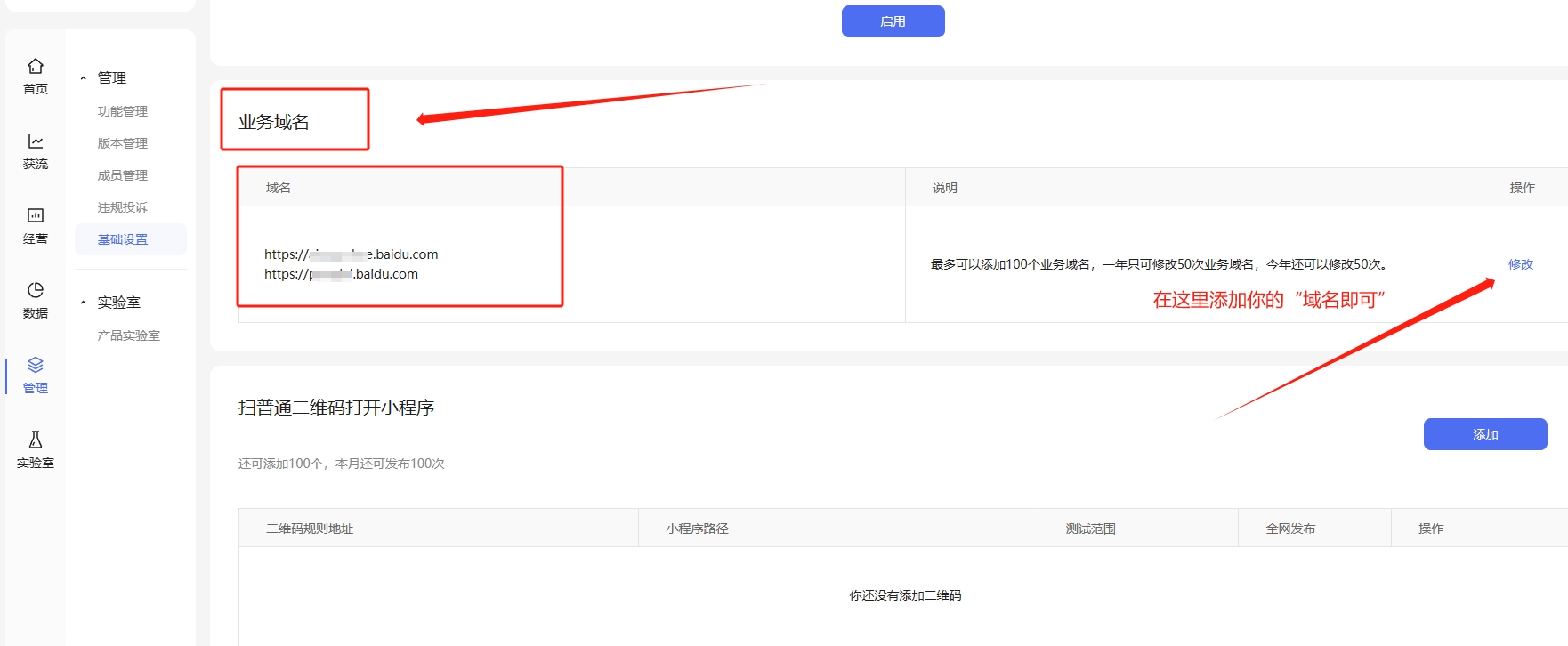This screenshot has height=646, width=1568.
Task: Select 基础设置 menu item
Action: 131,239
